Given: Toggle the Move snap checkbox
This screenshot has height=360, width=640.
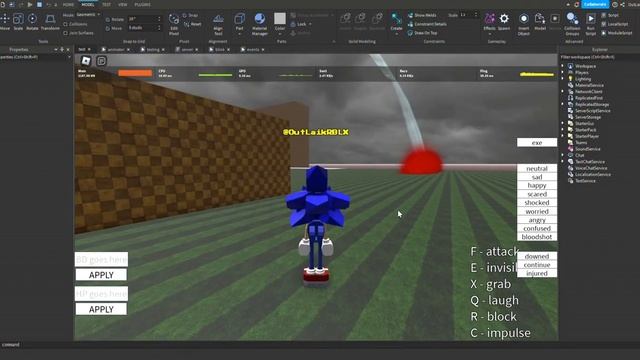Looking at the screenshot, I should (x=107, y=29).
